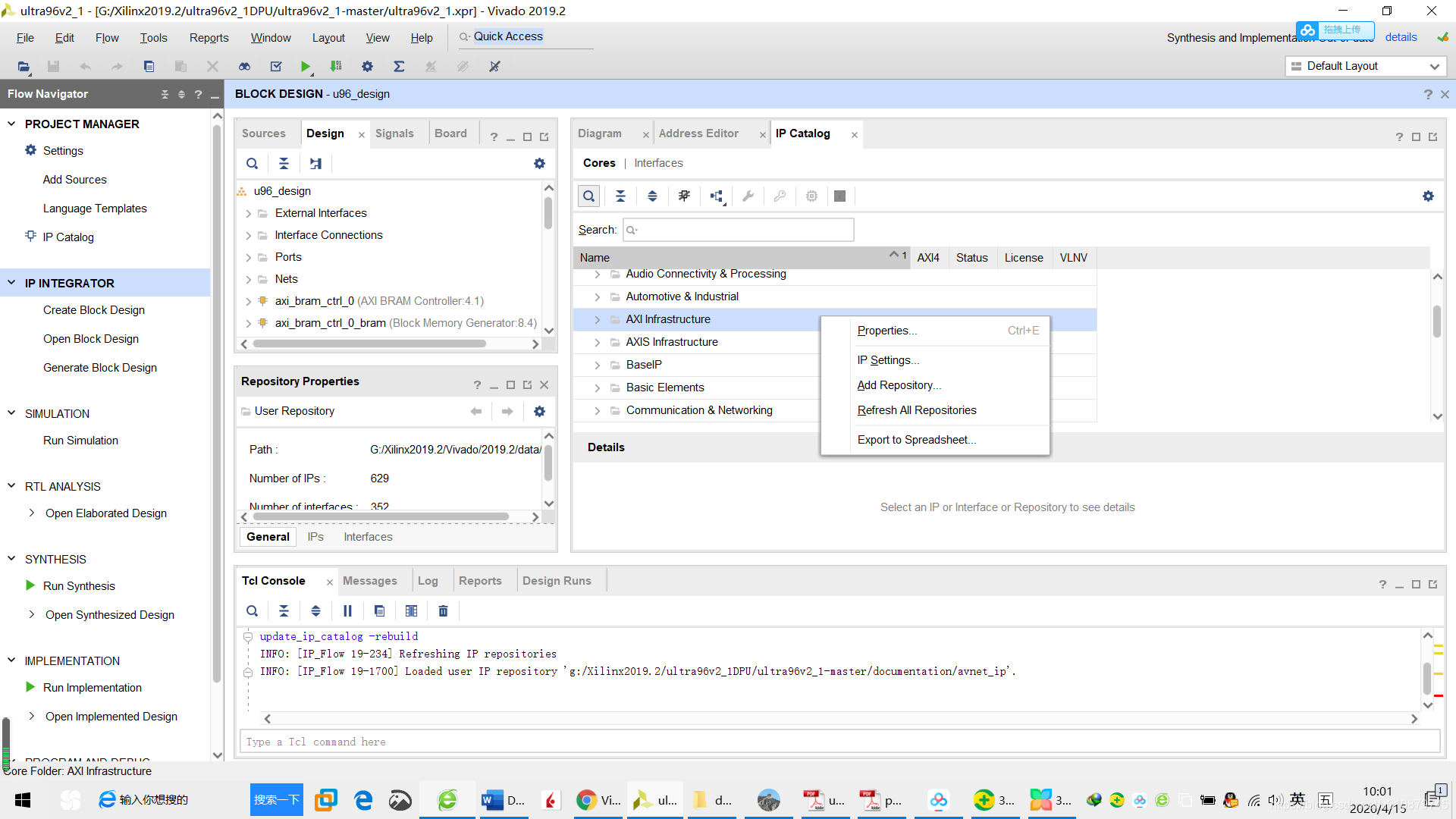The height and width of the screenshot is (819, 1456).
Task: Click the search input field in IP Catalog
Action: [736, 229]
